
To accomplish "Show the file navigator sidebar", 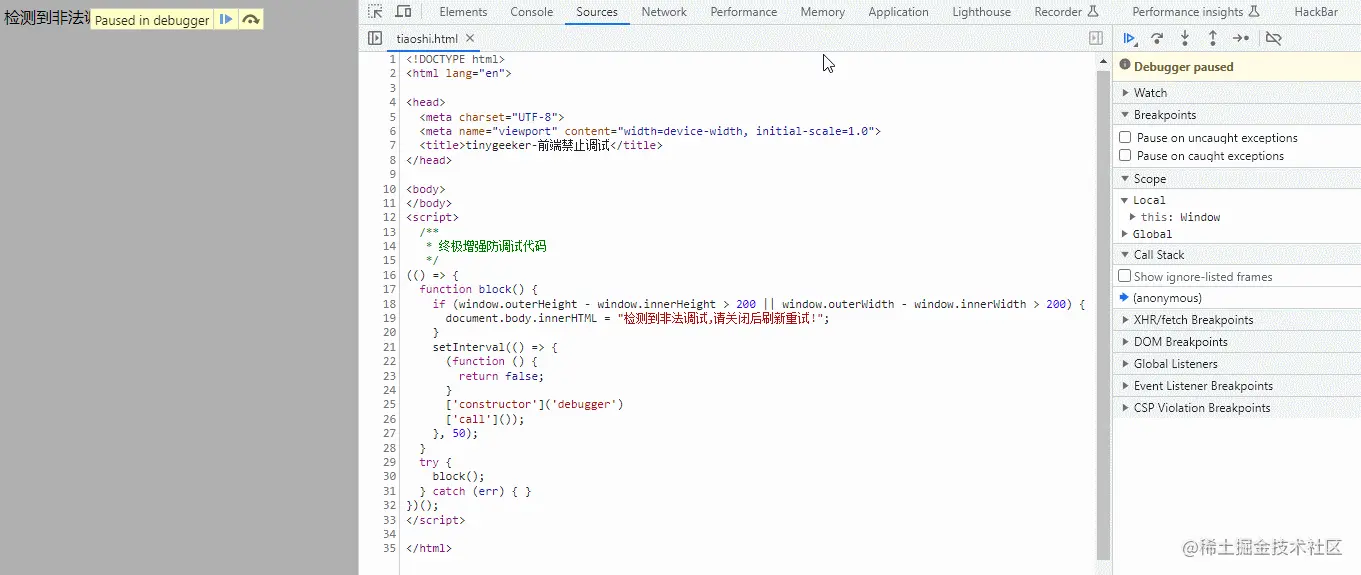I will click(x=375, y=38).
